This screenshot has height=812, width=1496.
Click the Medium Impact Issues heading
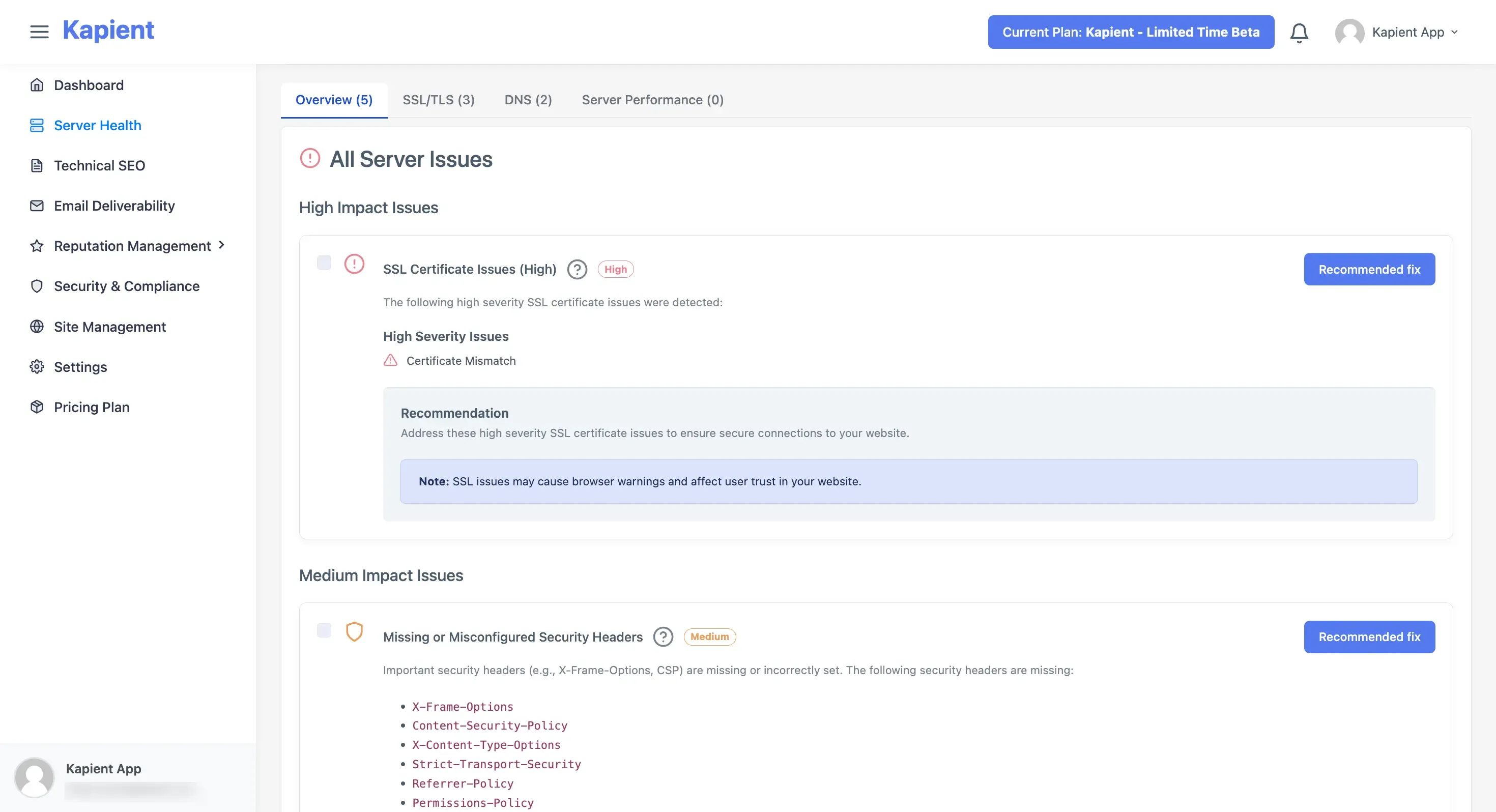click(381, 575)
